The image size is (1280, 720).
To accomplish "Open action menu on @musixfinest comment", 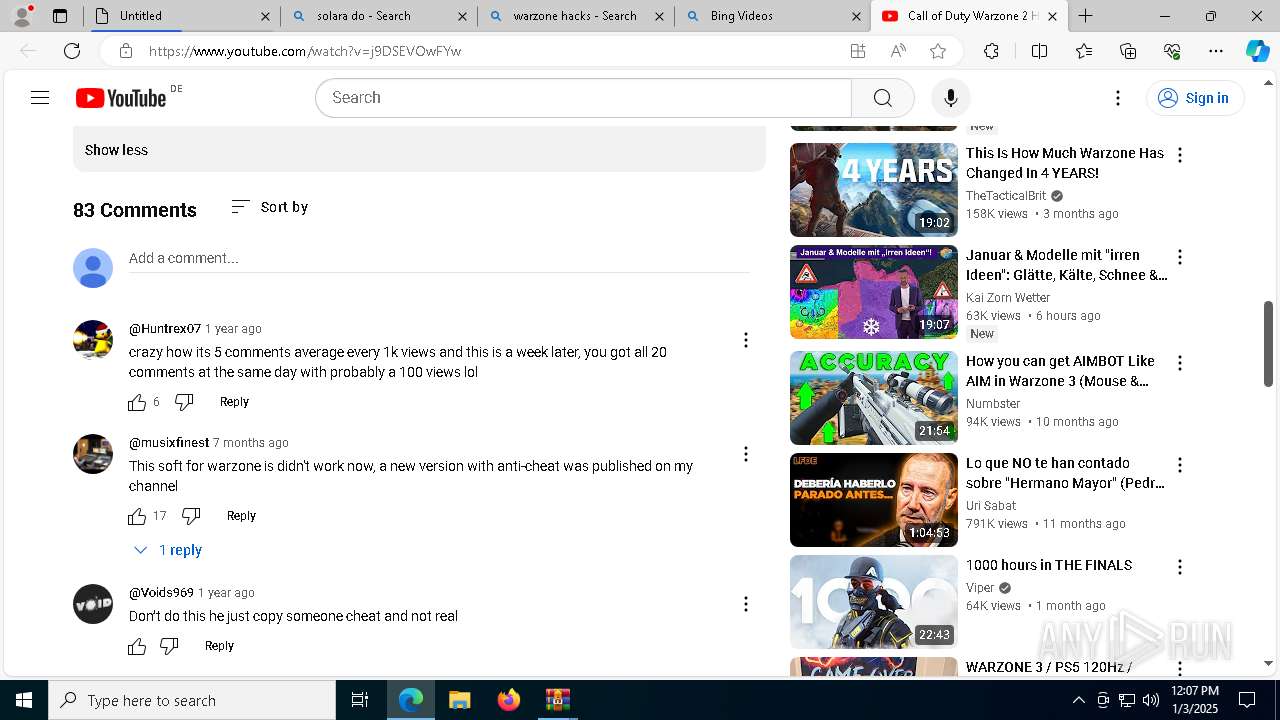I will [745, 454].
